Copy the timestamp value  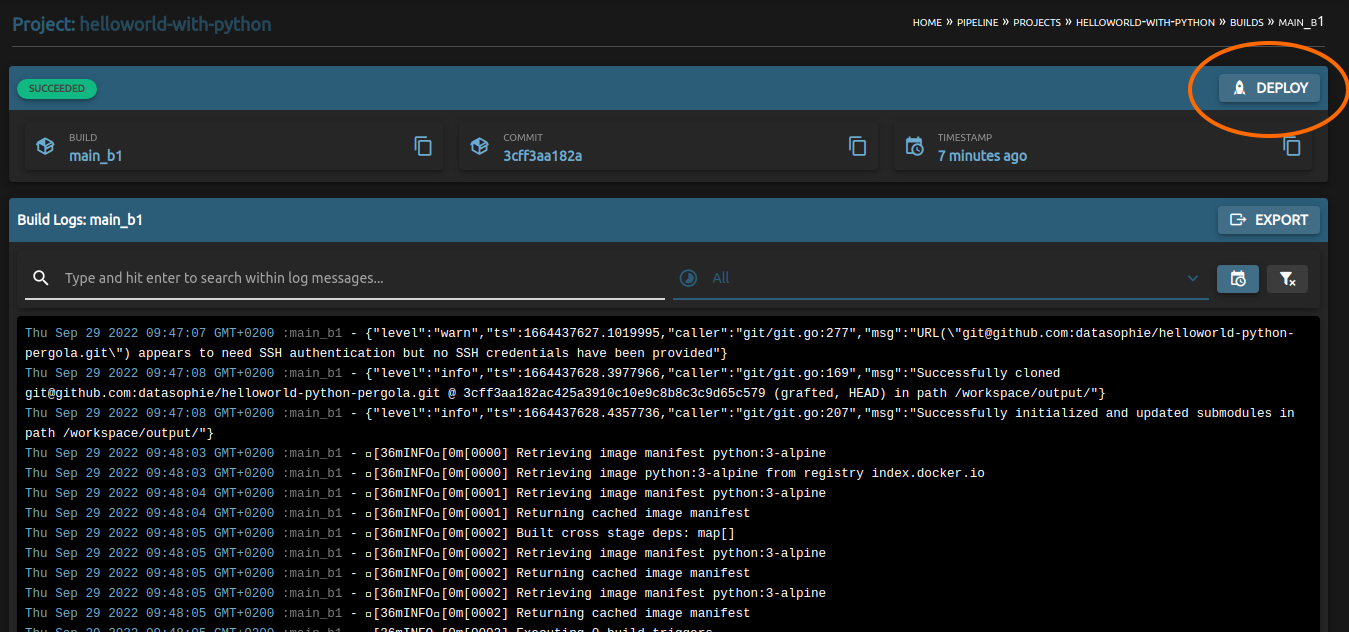point(1291,146)
